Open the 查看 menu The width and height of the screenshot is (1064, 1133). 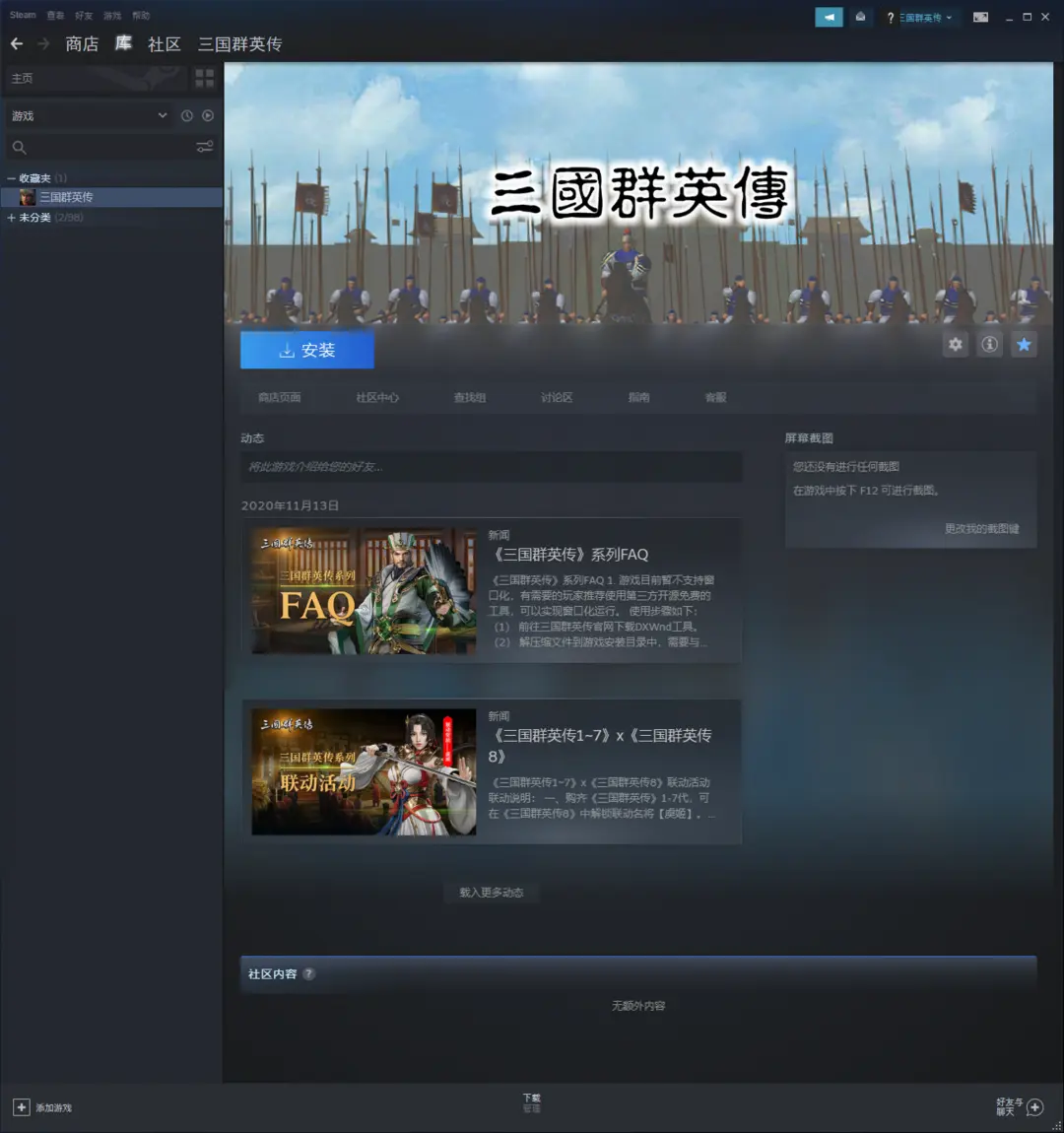pyautogui.click(x=55, y=15)
